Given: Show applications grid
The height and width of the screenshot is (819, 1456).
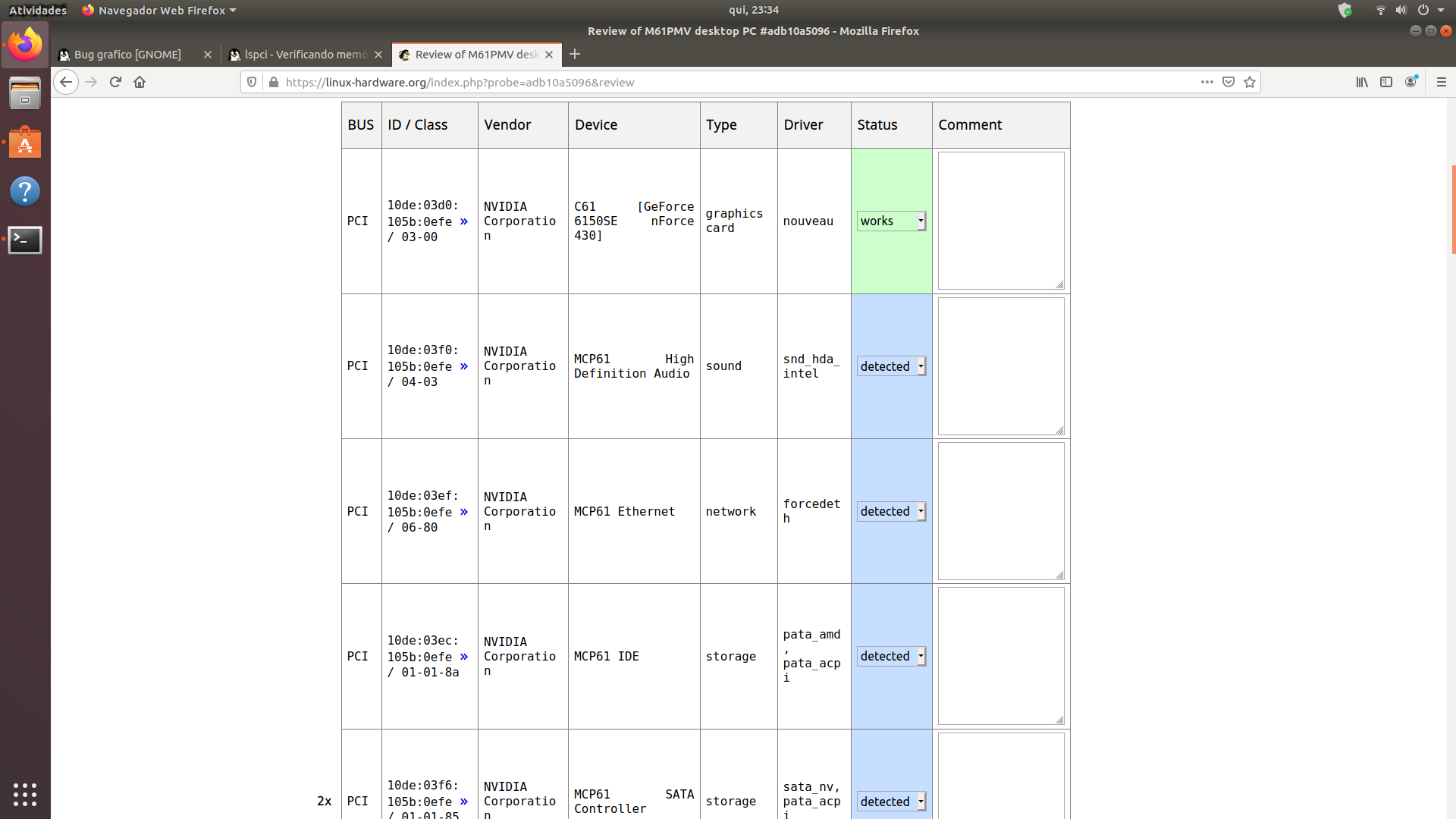Looking at the screenshot, I should pyautogui.click(x=25, y=794).
